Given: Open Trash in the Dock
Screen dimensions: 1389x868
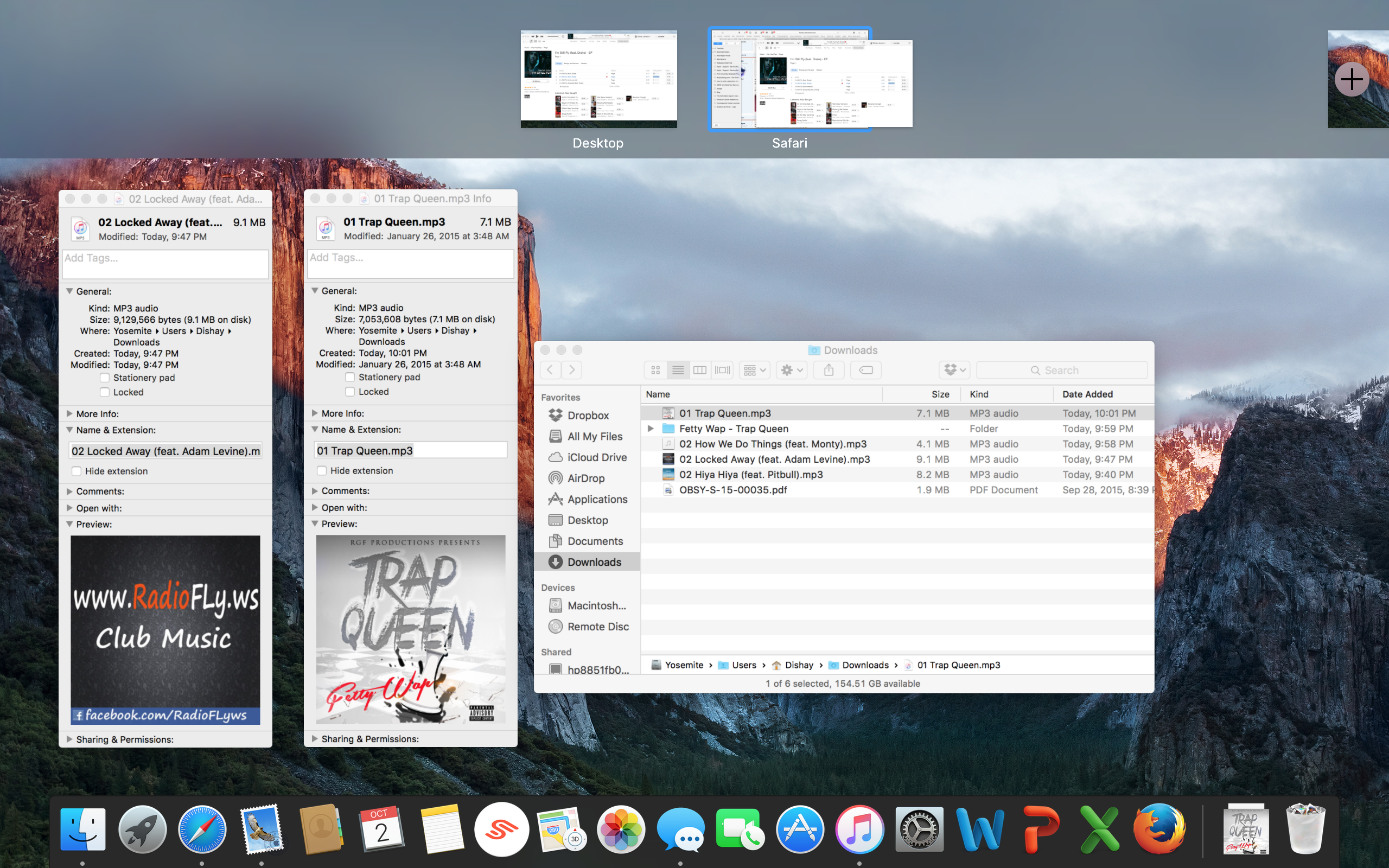Looking at the screenshot, I should pos(1306,829).
